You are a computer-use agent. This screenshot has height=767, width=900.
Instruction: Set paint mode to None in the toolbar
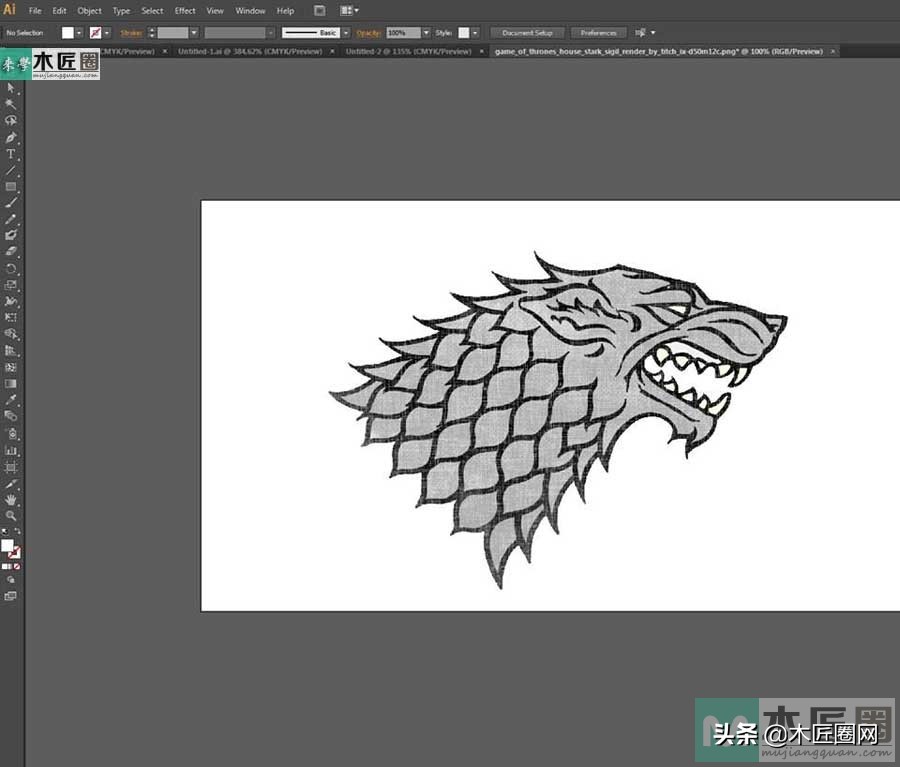(17, 567)
